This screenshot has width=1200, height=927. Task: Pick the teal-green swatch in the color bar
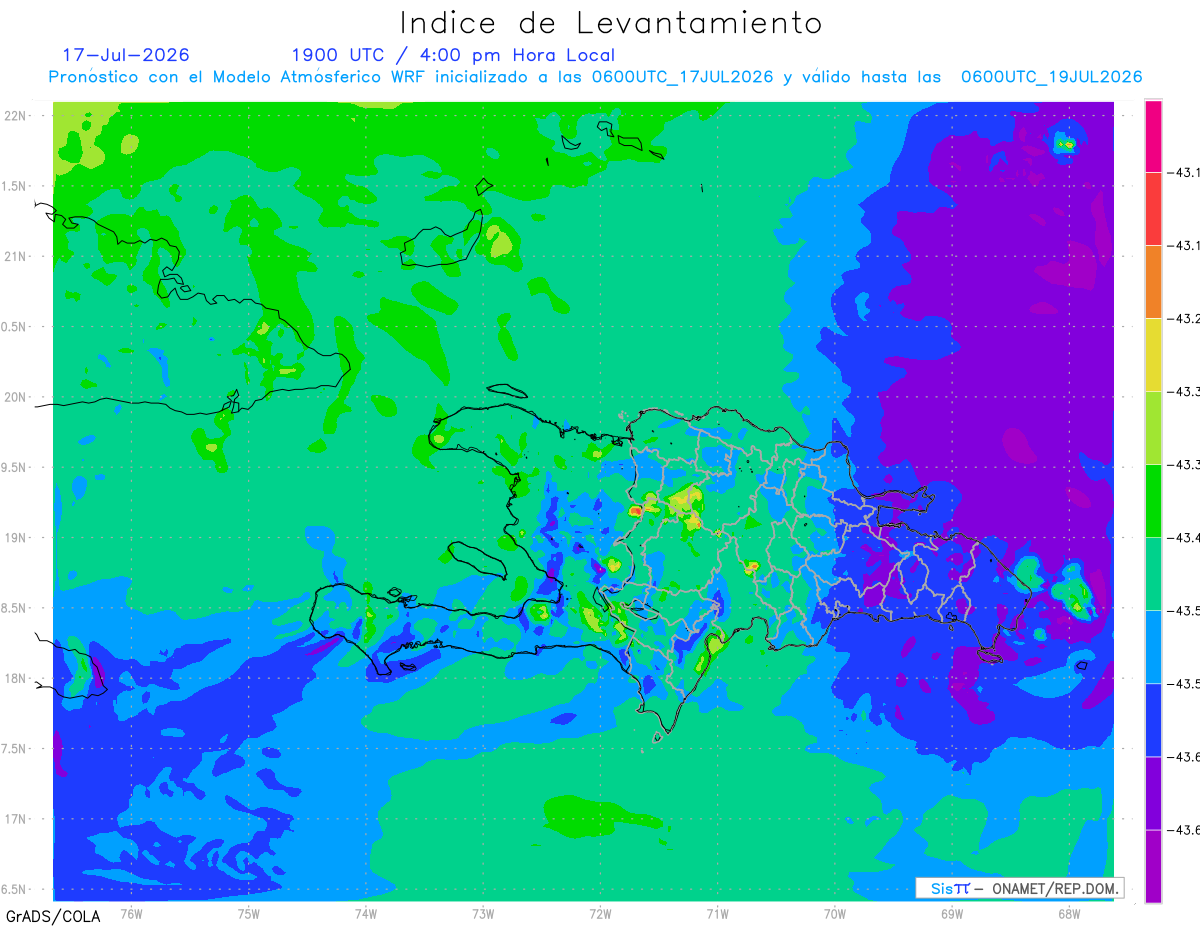click(1153, 574)
